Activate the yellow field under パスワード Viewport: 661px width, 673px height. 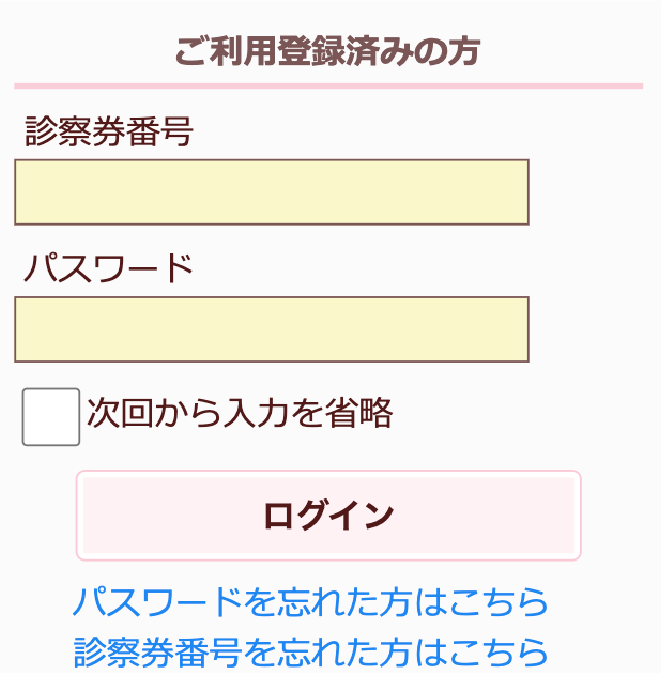pyautogui.click(x=271, y=329)
